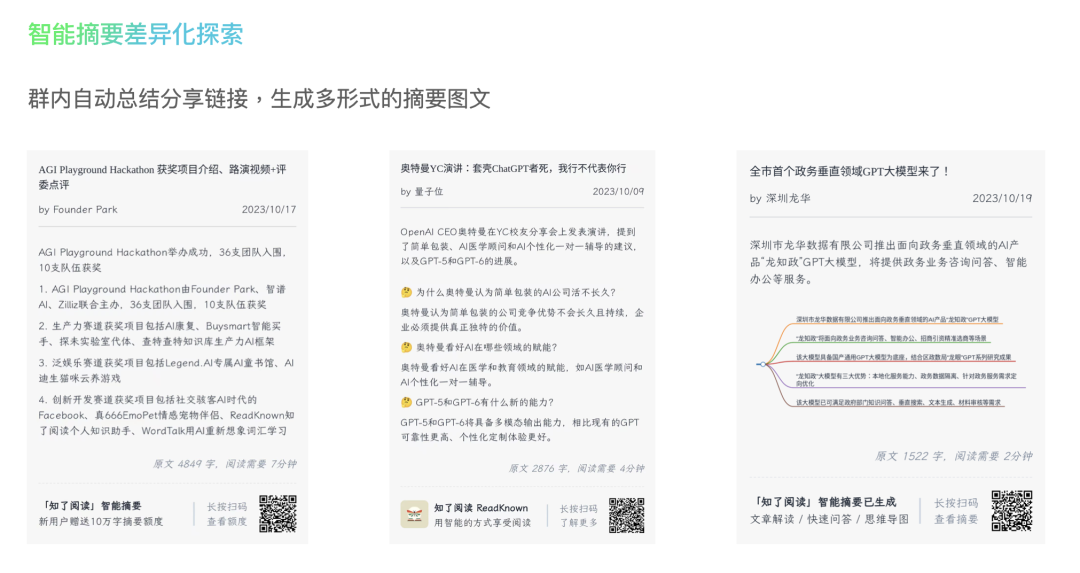Click the paragraph OpenAI CEO奥特曼在YC校友分享会
This screenshot has height=573, width=1080.
point(519,246)
